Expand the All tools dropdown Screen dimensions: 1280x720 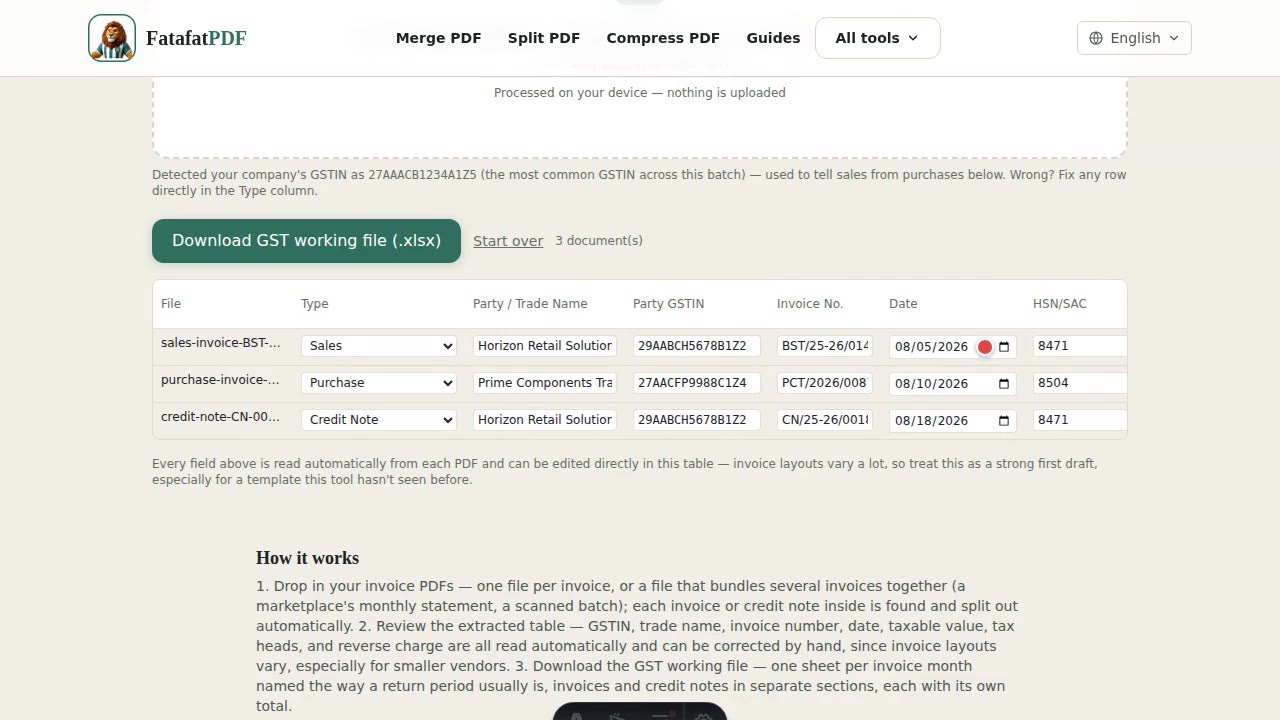(x=877, y=38)
